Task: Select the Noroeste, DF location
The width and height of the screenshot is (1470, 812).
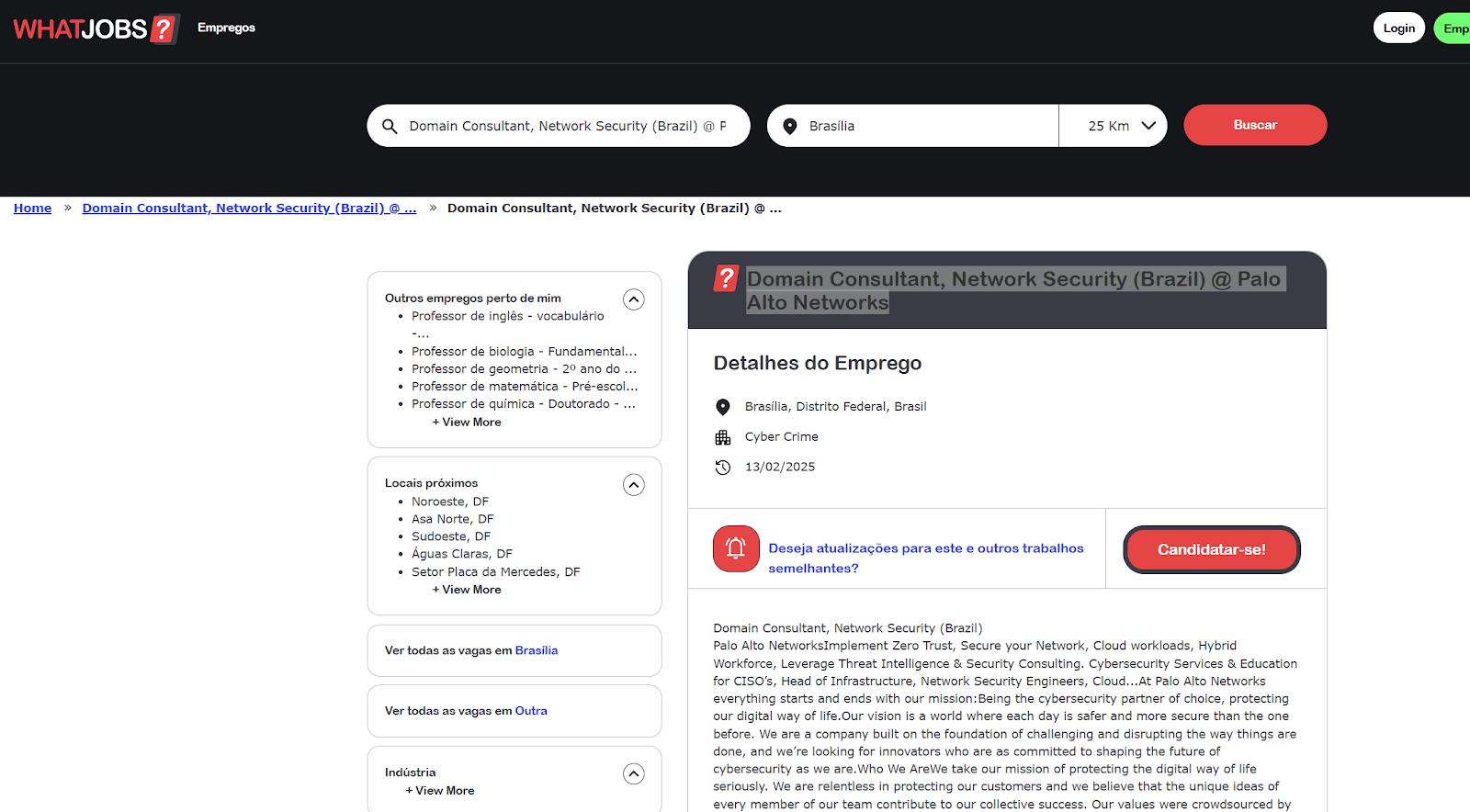Action: click(x=450, y=502)
